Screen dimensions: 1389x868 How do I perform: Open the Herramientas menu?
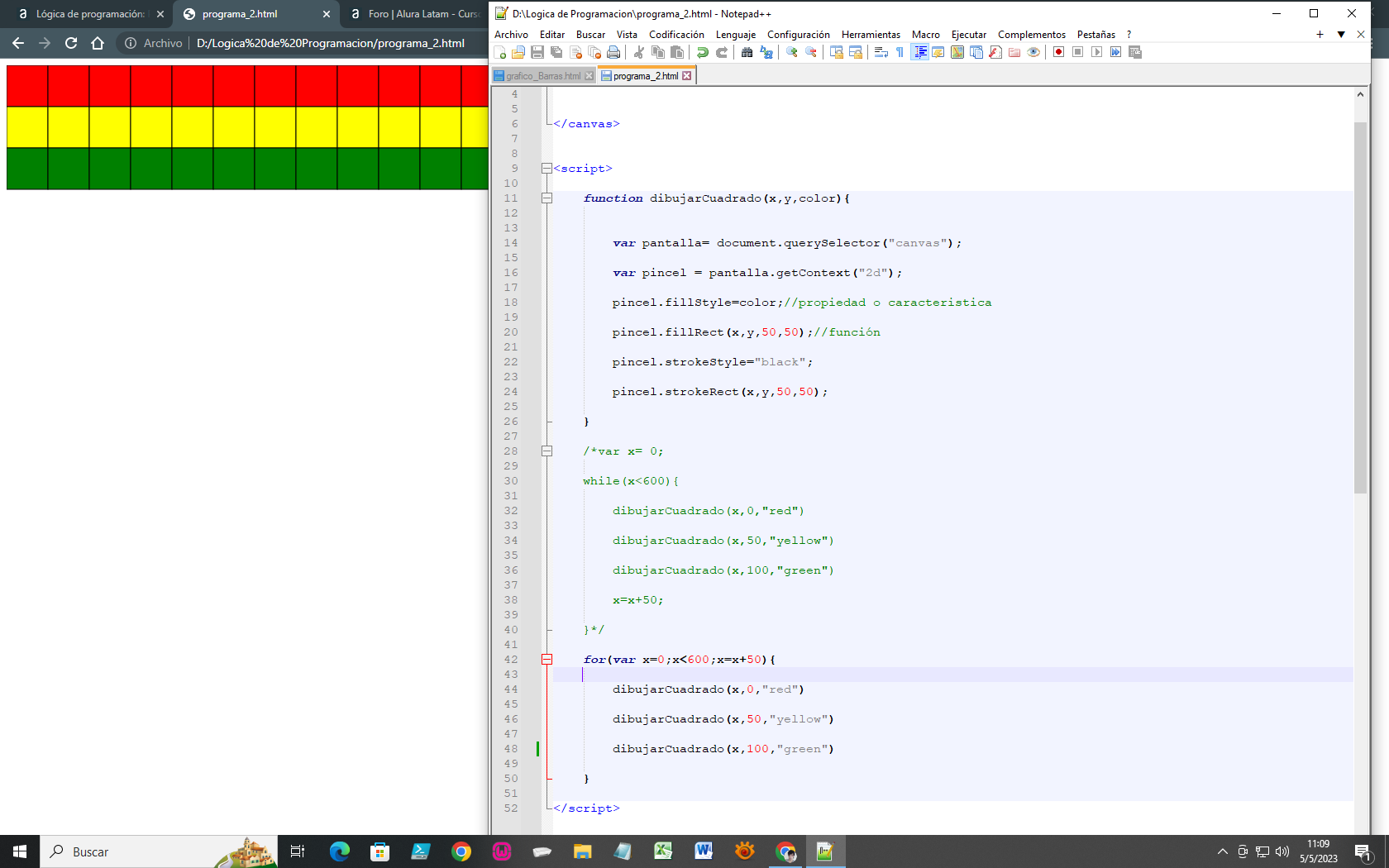click(x=871, y=35)
